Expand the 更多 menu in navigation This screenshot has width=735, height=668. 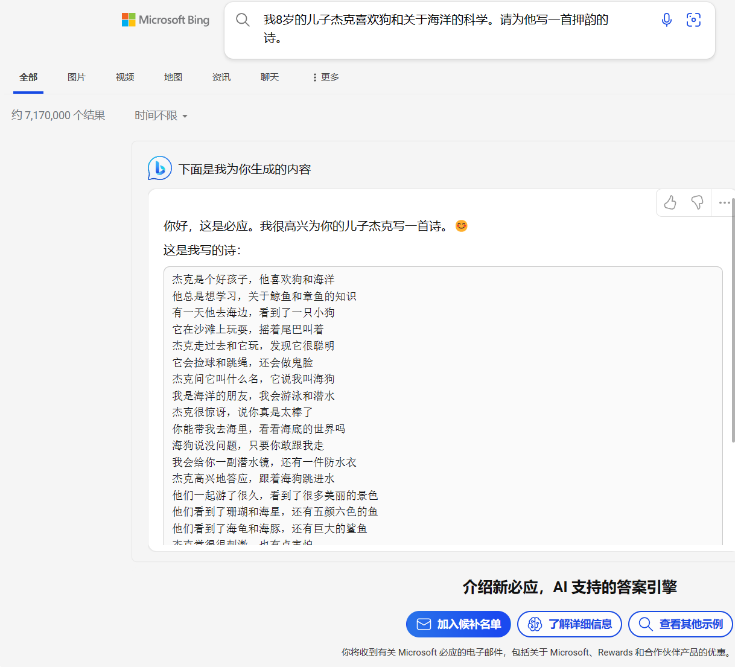tap(326, 77)
